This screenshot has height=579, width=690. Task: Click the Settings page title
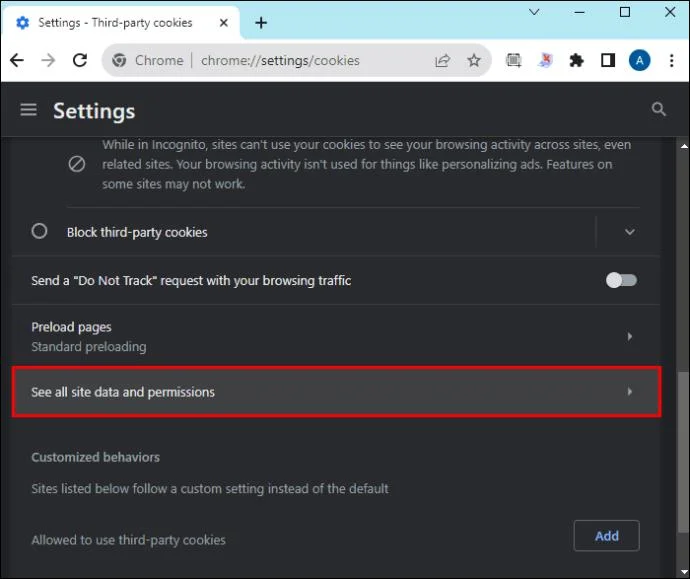(x=94, y=110)
